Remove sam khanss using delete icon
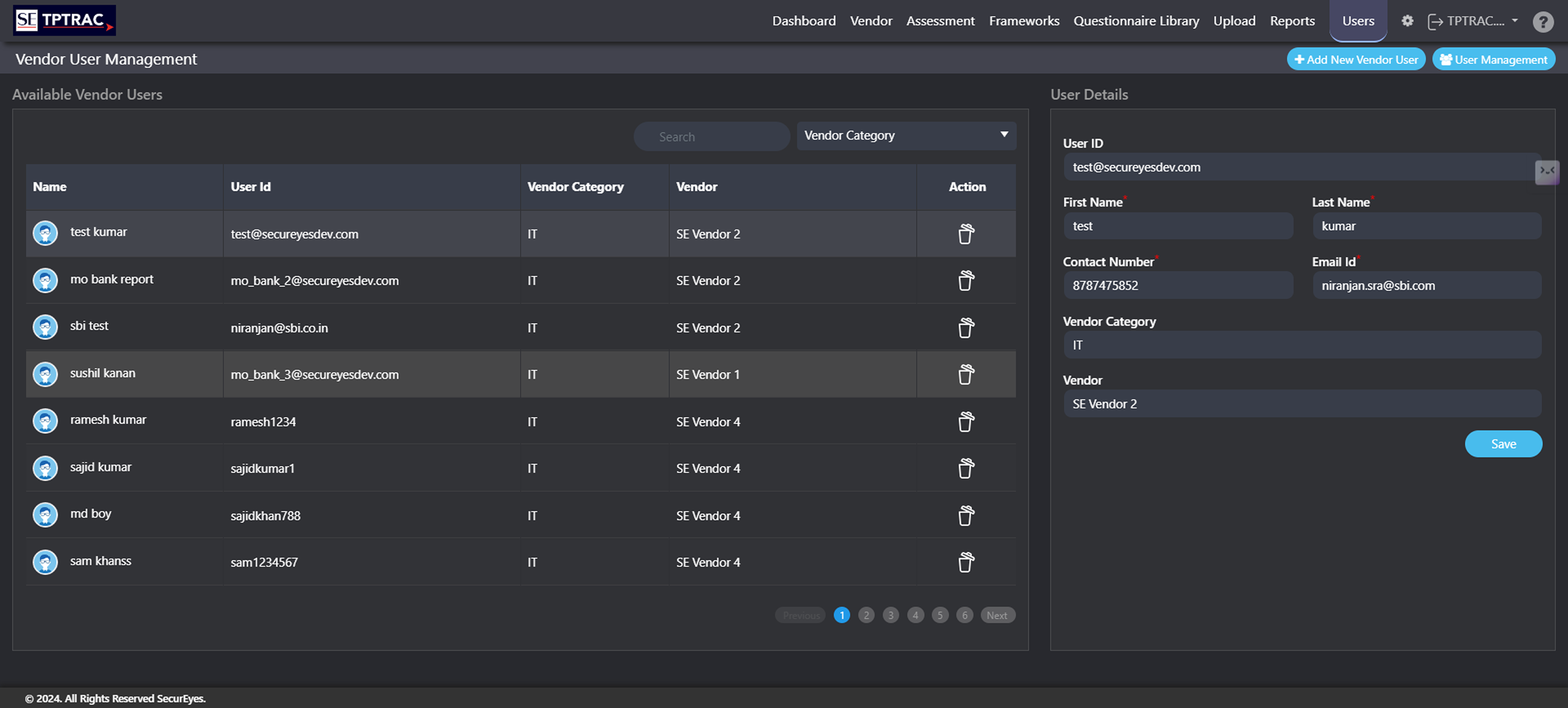Viewport: 1568px width, 708px height. point(966,562)
